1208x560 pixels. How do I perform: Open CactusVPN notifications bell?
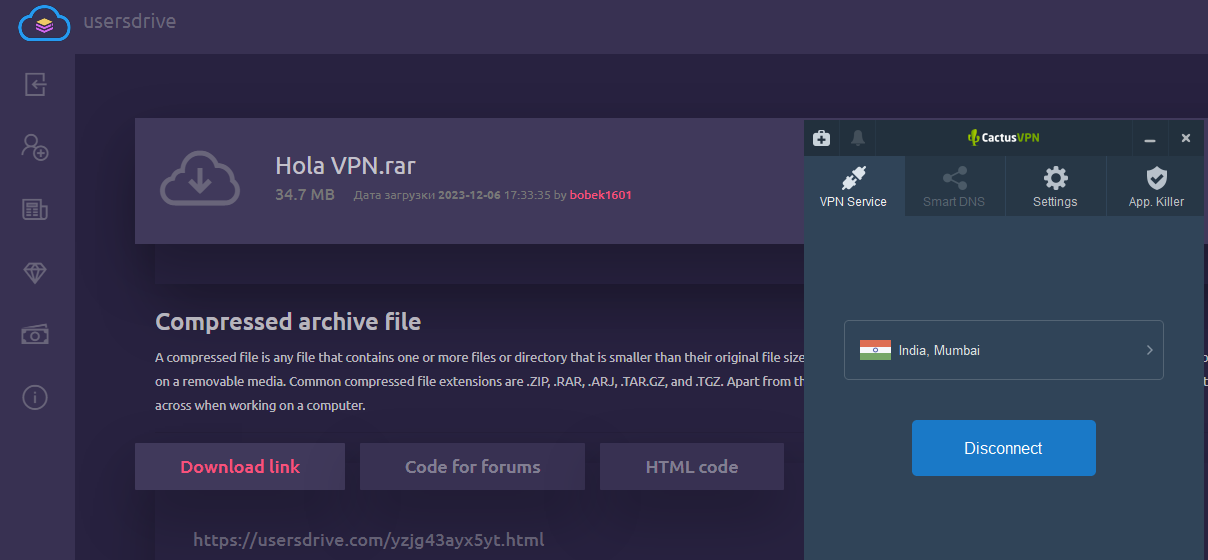[857, 138]
